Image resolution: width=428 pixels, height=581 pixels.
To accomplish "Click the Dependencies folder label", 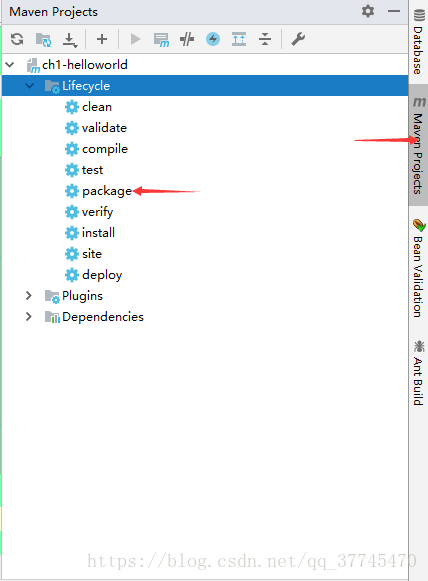I will tap(103, 317).
